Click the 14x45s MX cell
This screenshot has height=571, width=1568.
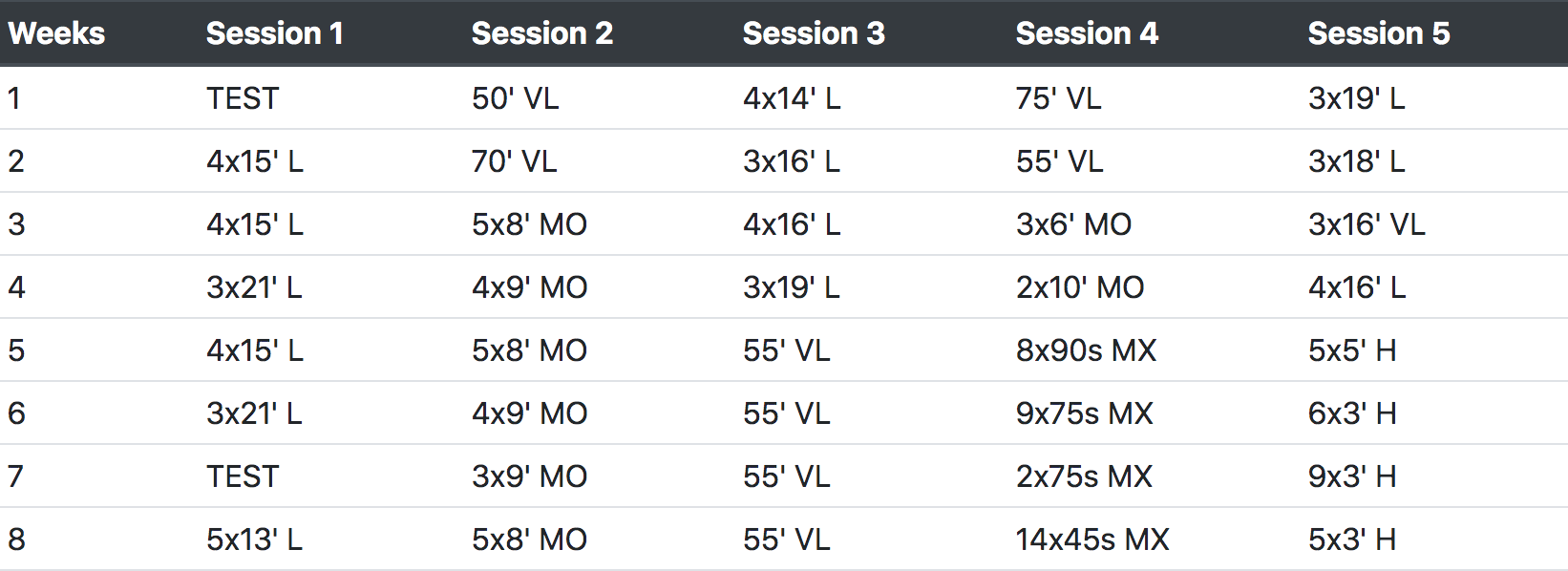(x=1091, y=539)
